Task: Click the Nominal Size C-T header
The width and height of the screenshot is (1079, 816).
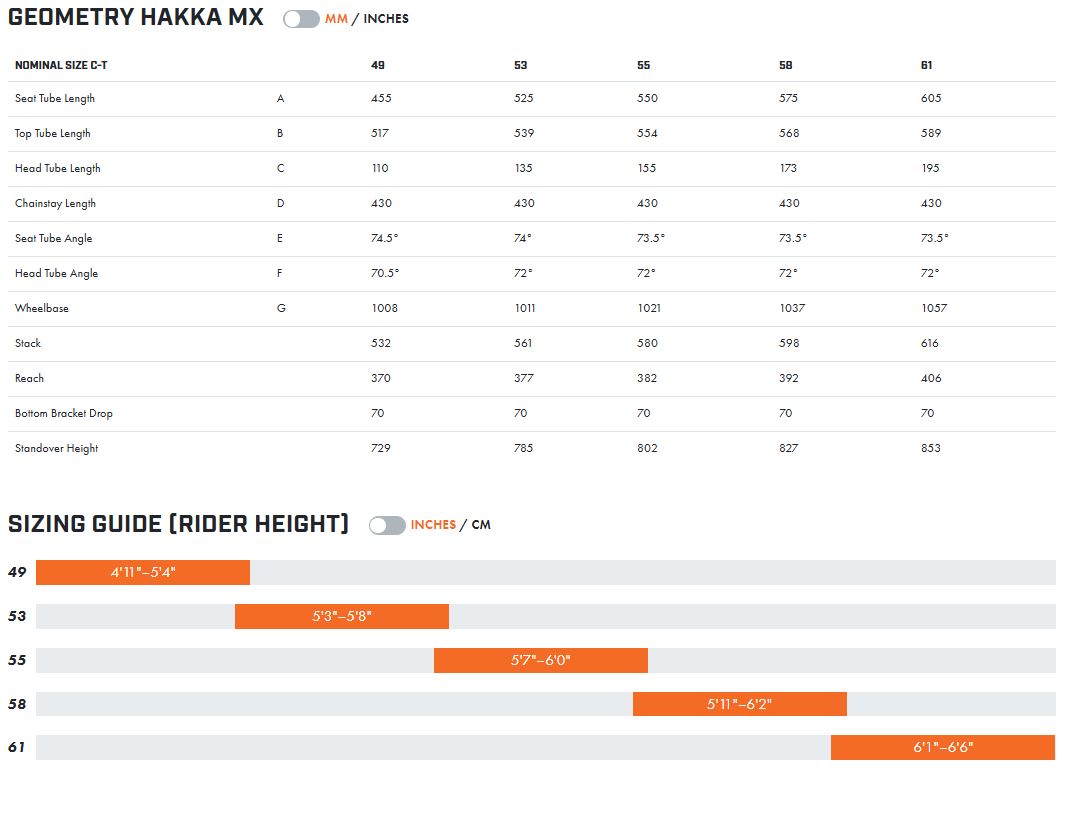Action: [59, 65]
